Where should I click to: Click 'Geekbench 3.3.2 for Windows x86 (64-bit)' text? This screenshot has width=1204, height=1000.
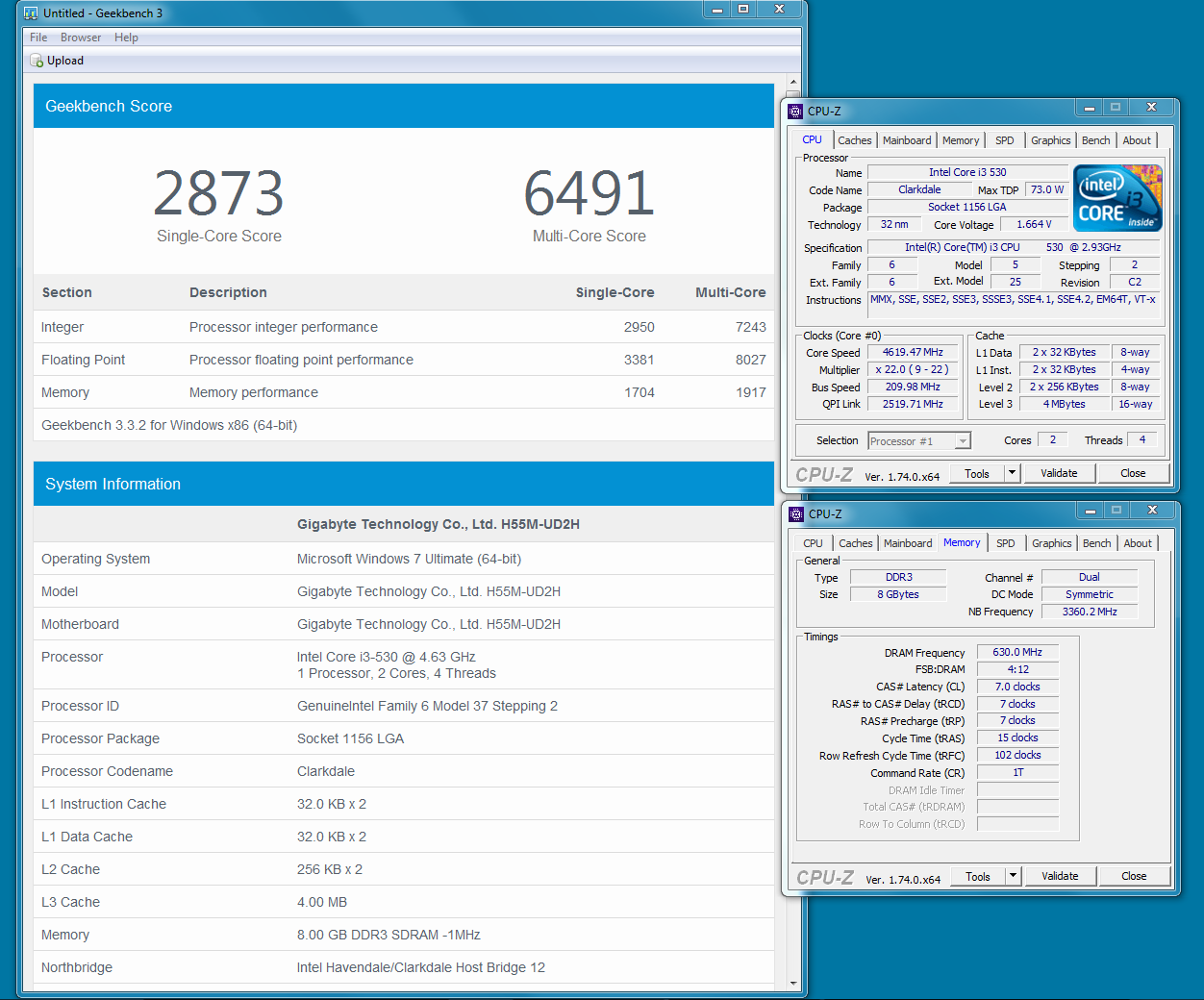tap(169, 425)
